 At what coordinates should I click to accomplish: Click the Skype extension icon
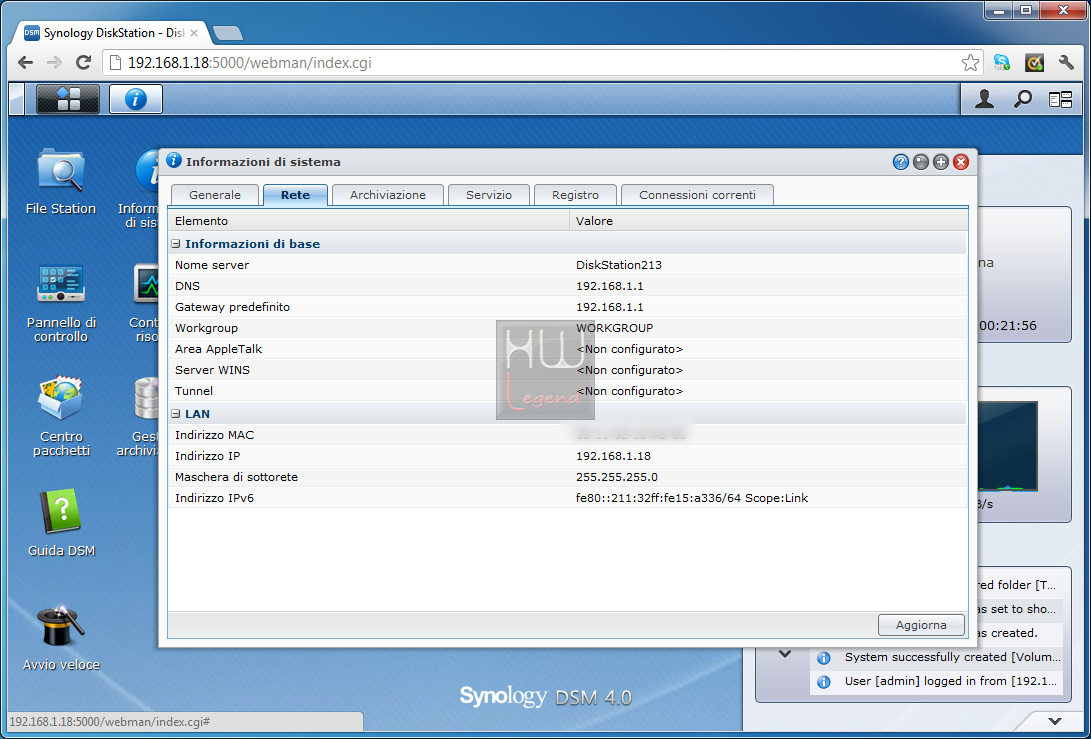pos(1002,63)
